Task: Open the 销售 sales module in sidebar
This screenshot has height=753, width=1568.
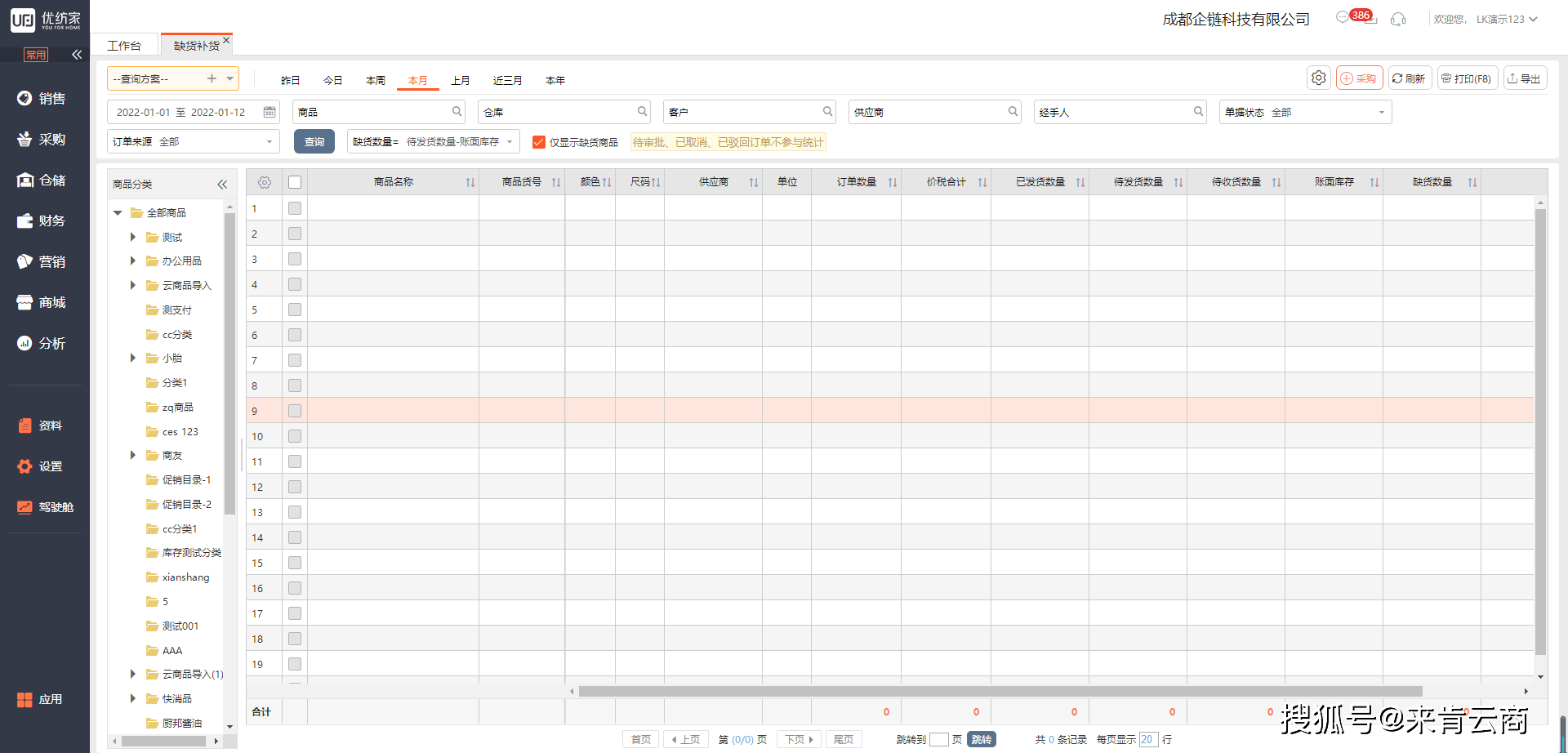Action: (42, 98)
